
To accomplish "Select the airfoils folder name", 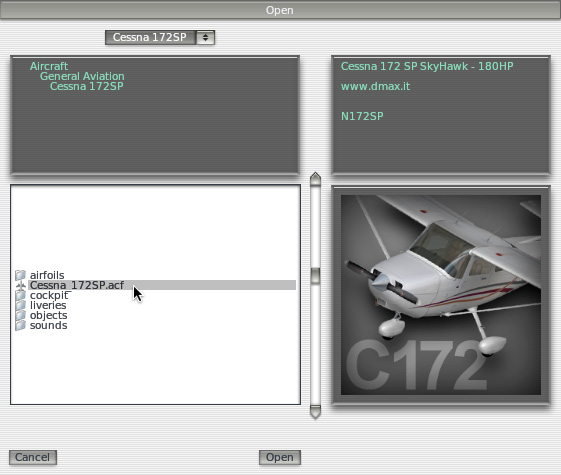I will pos(47,275).
